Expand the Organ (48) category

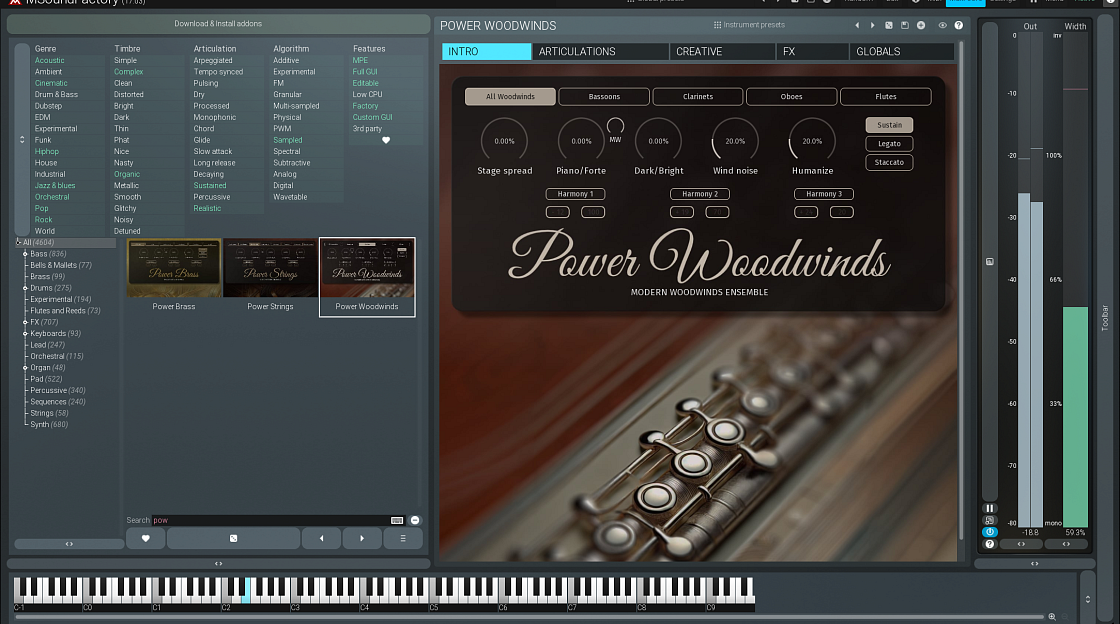click(x=25, y=368)
